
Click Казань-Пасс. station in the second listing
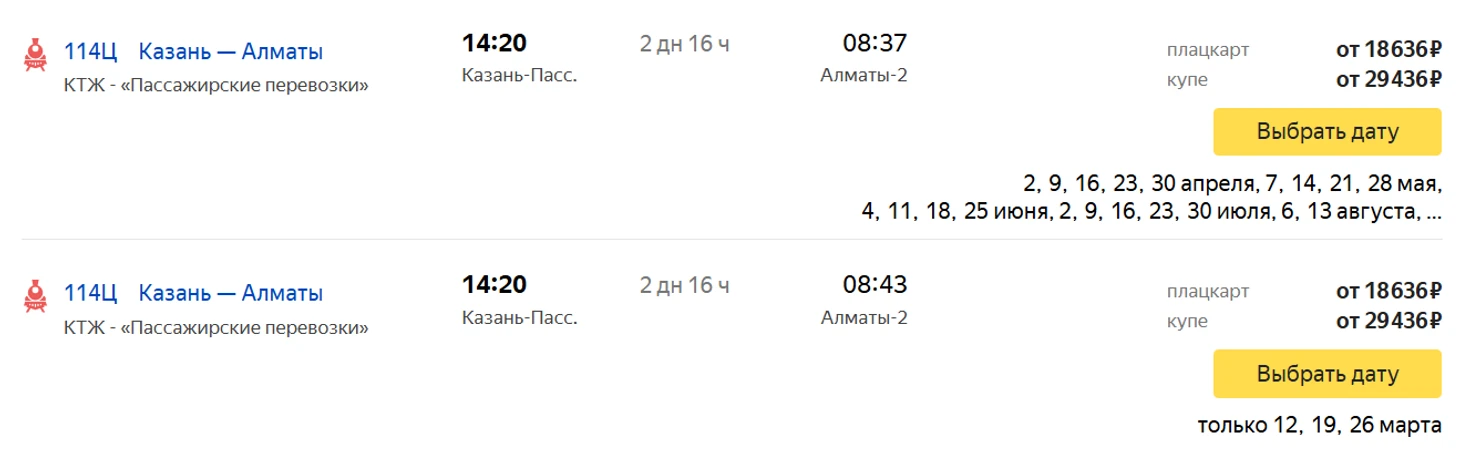[x=519, y=318]
